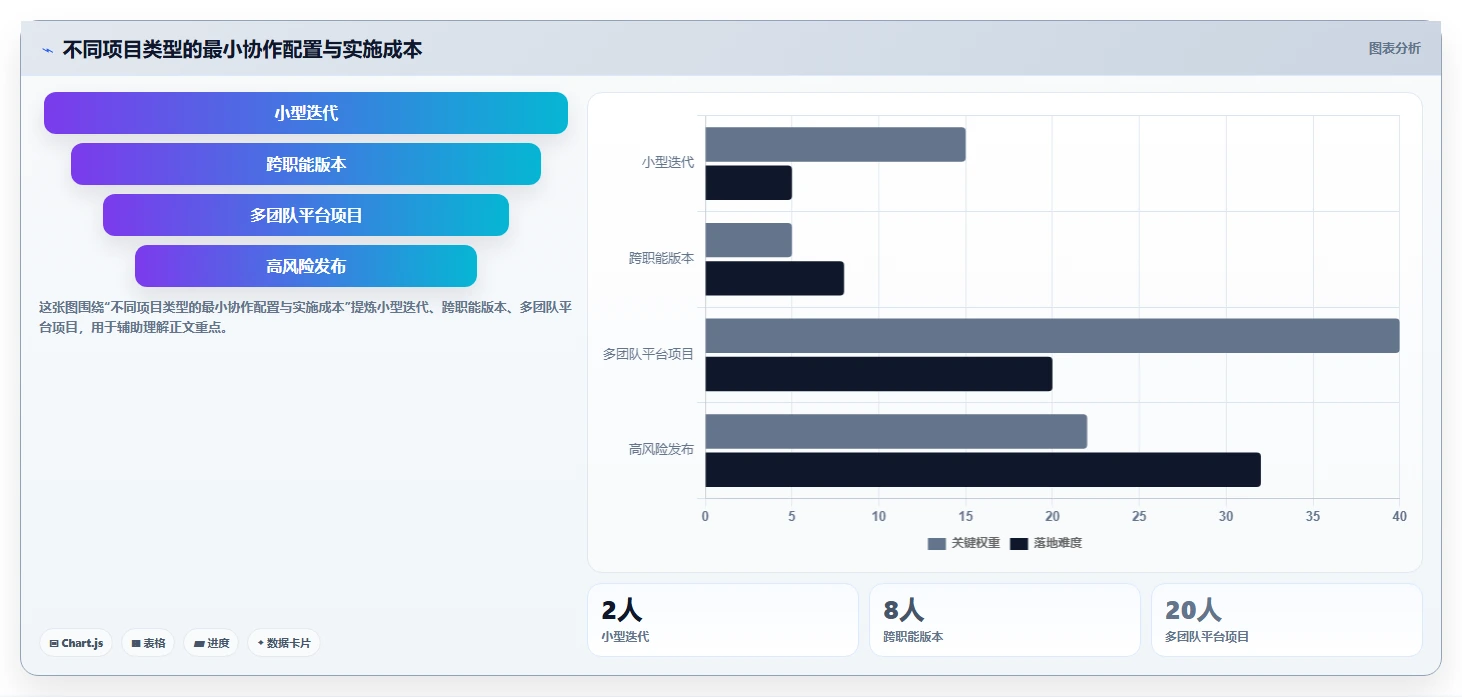Click the Chart.js tag chip
Viewport: 1462px width, 697px height.
click(76, 643)
